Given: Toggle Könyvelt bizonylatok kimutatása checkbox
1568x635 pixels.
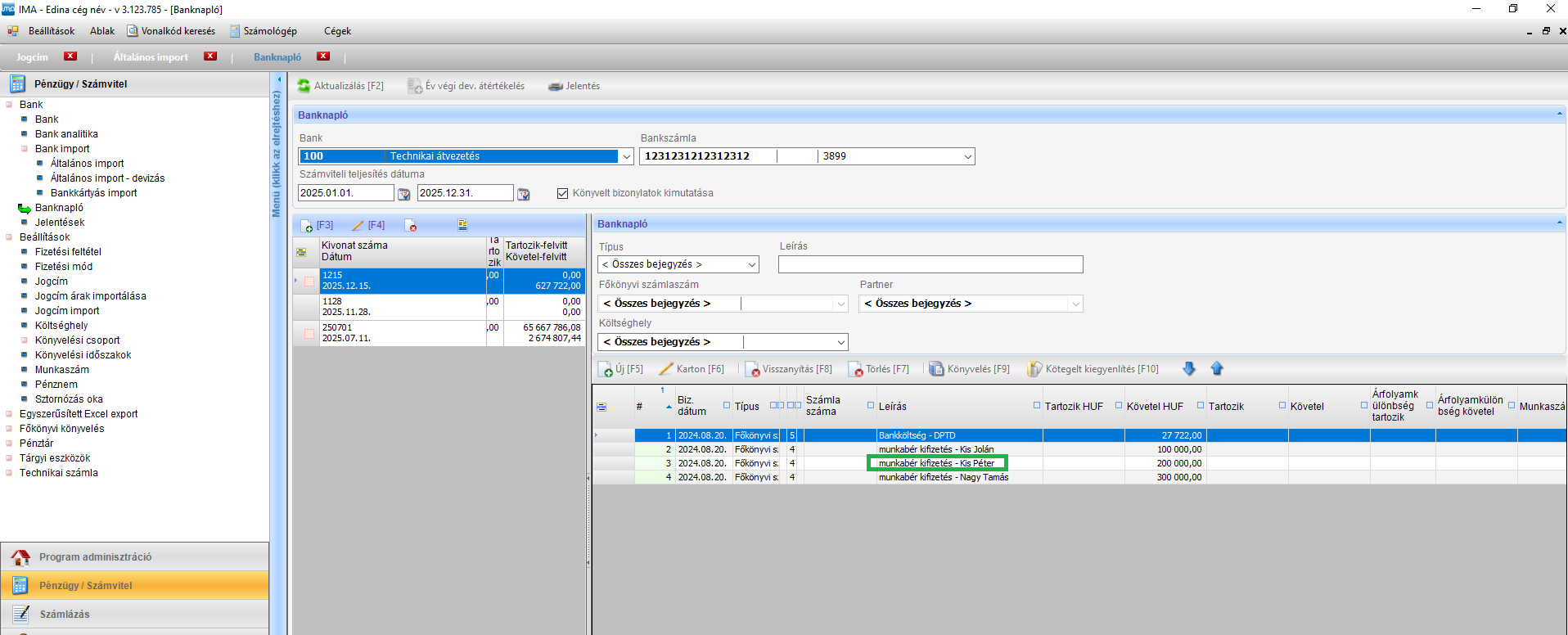Looking at the screenshot, I should point(562,193).
